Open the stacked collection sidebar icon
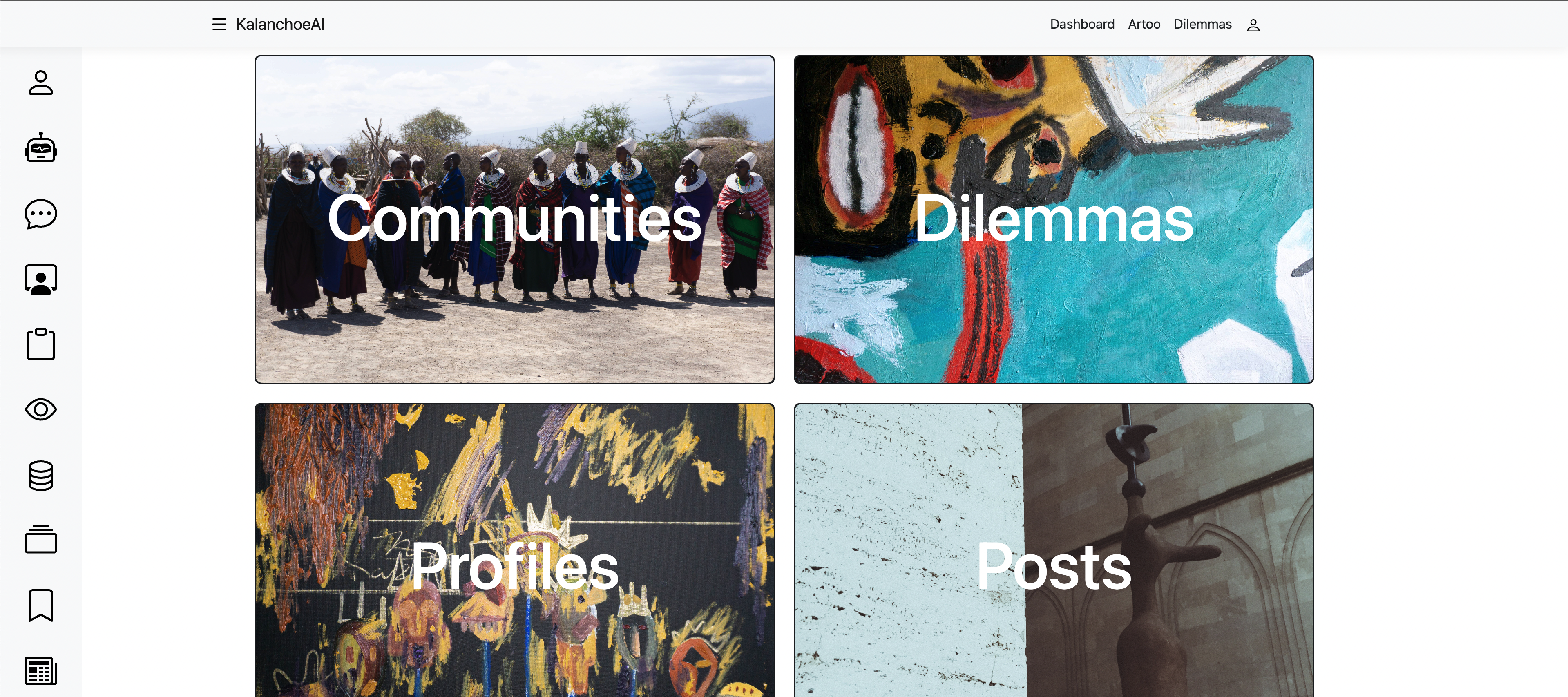Viewport: 1568px width, 697px height. click(41, 539)
